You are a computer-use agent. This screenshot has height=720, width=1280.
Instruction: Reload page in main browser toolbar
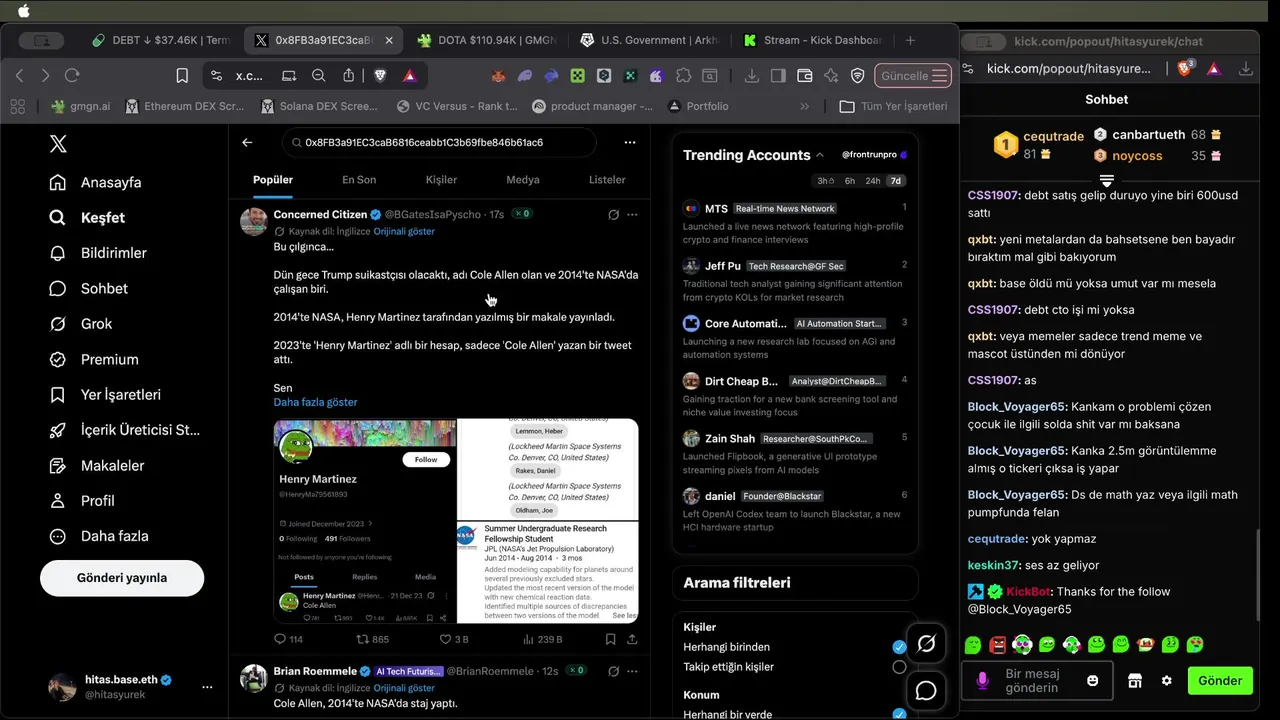[x=72, y=75]
